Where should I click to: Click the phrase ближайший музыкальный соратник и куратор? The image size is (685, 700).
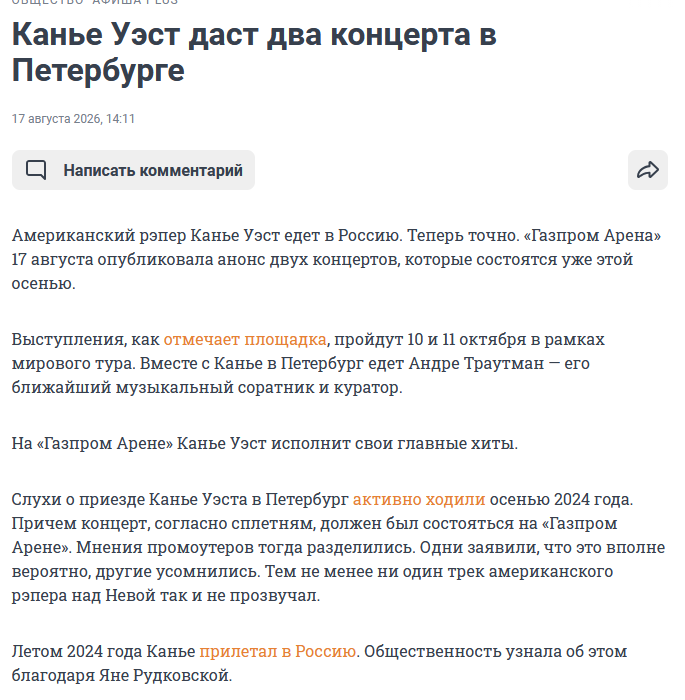(207, 388)
